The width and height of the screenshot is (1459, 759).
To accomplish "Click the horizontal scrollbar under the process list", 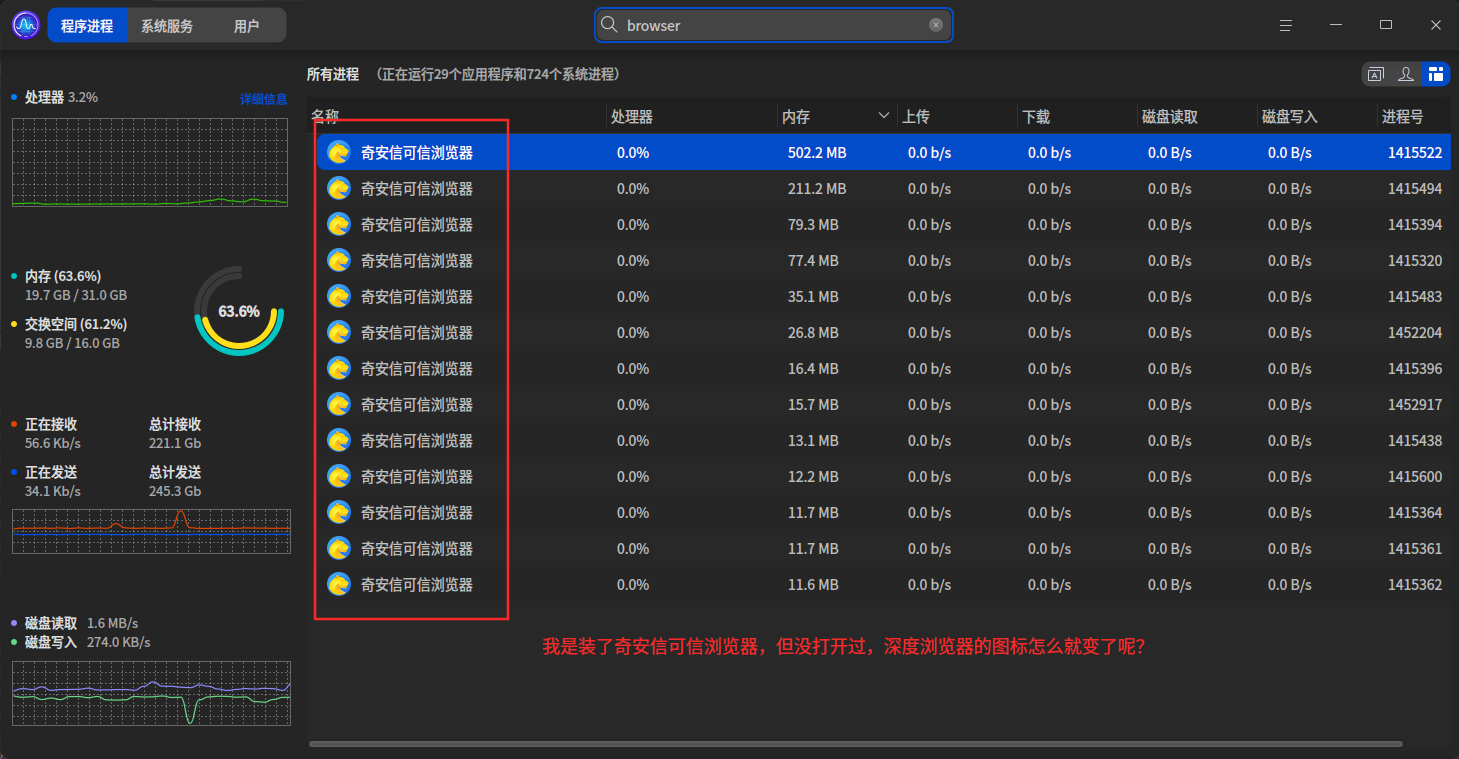I will click(855, 743).
